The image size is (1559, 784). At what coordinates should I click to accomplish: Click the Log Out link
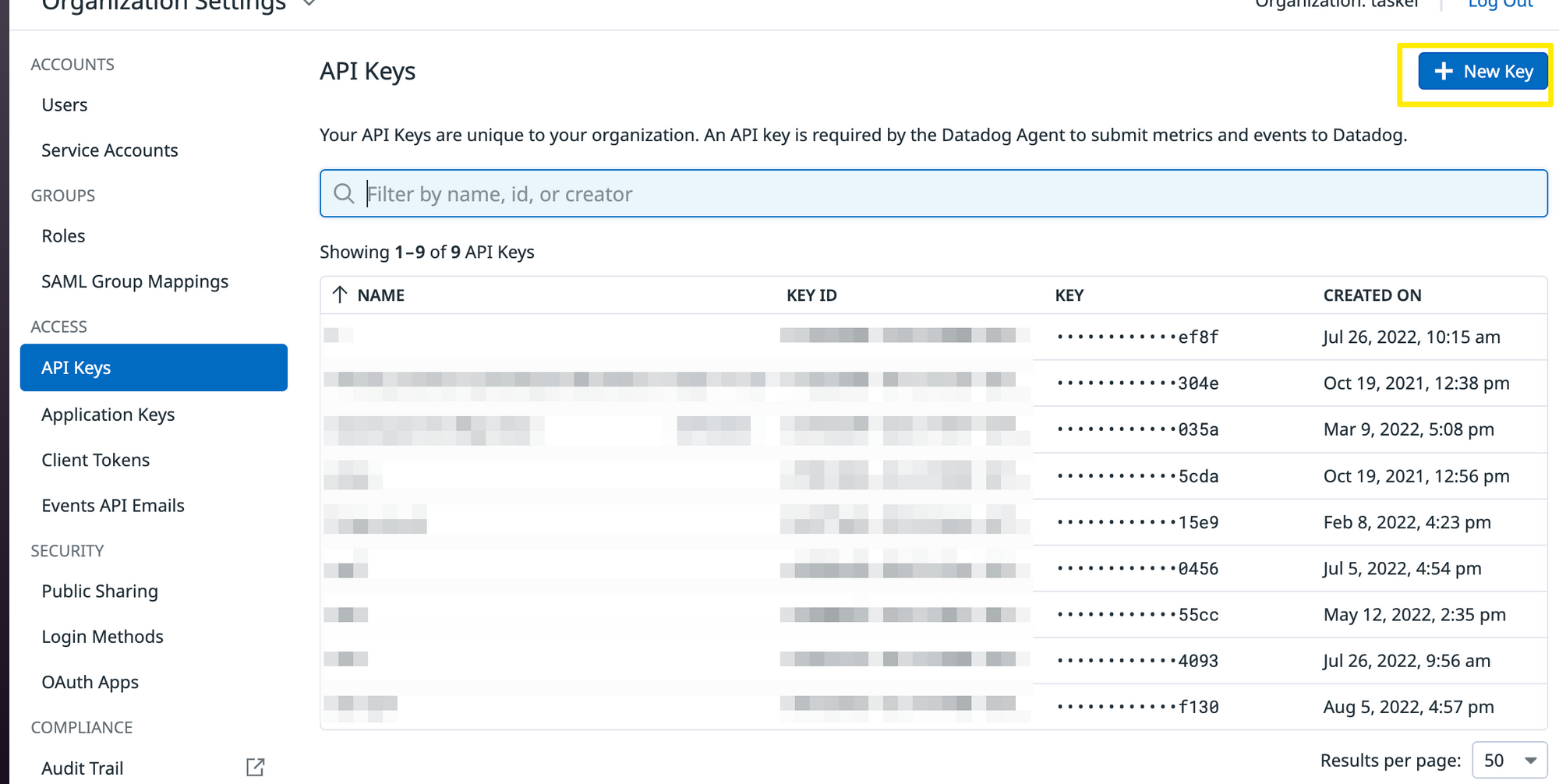[x=1500, y=4]
